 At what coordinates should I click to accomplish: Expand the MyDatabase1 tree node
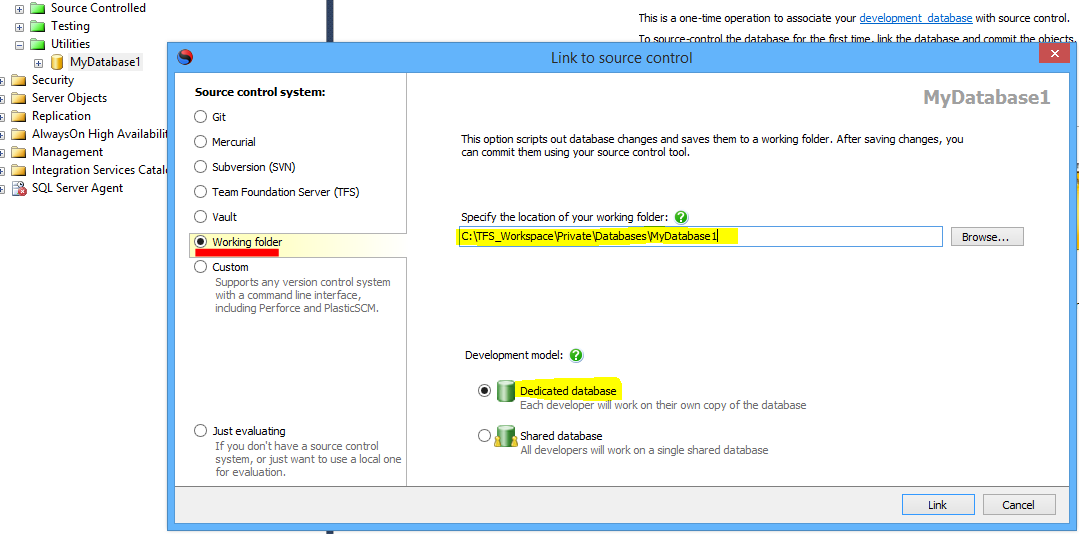coord(38,62)
